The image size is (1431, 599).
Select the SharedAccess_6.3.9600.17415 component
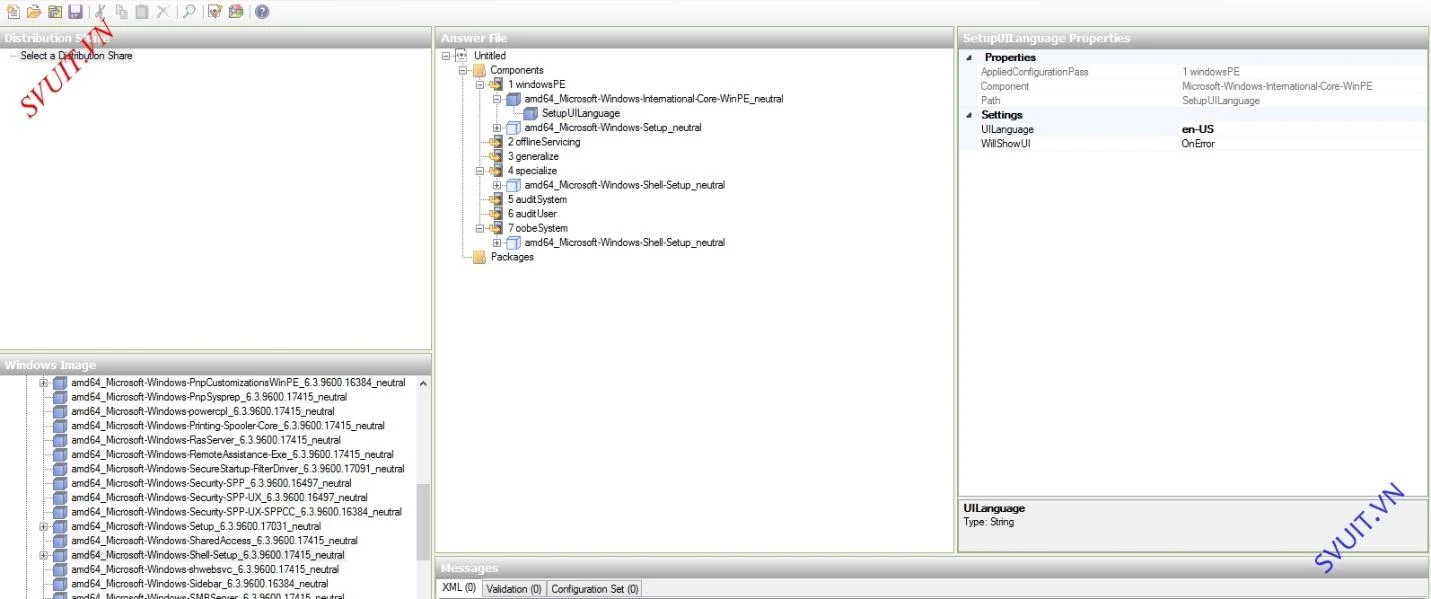(214, 541)
